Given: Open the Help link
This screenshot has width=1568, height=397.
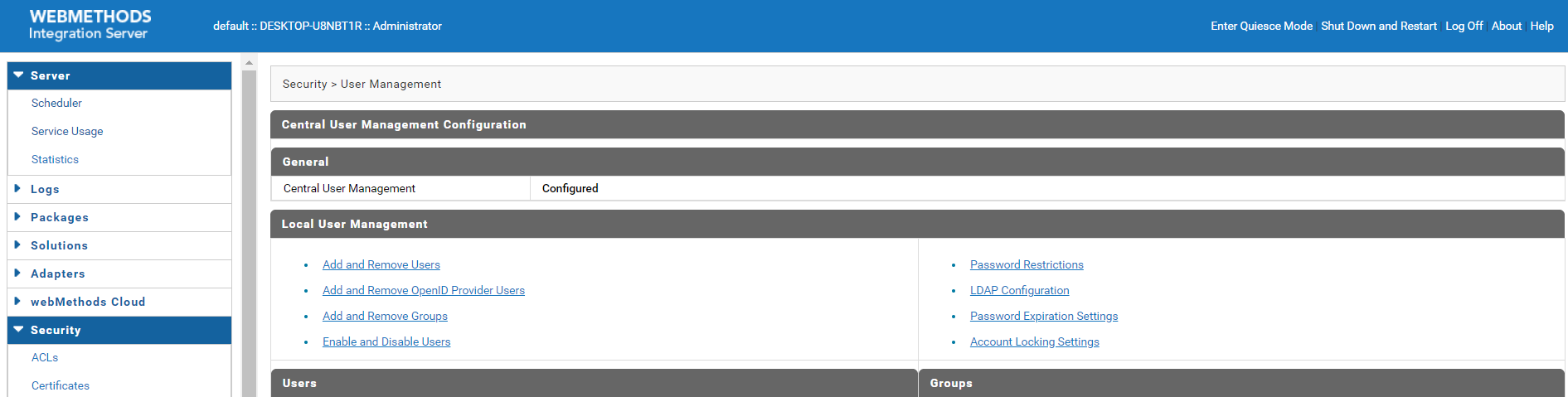Looking at the screenshot, I should 1541,26.
